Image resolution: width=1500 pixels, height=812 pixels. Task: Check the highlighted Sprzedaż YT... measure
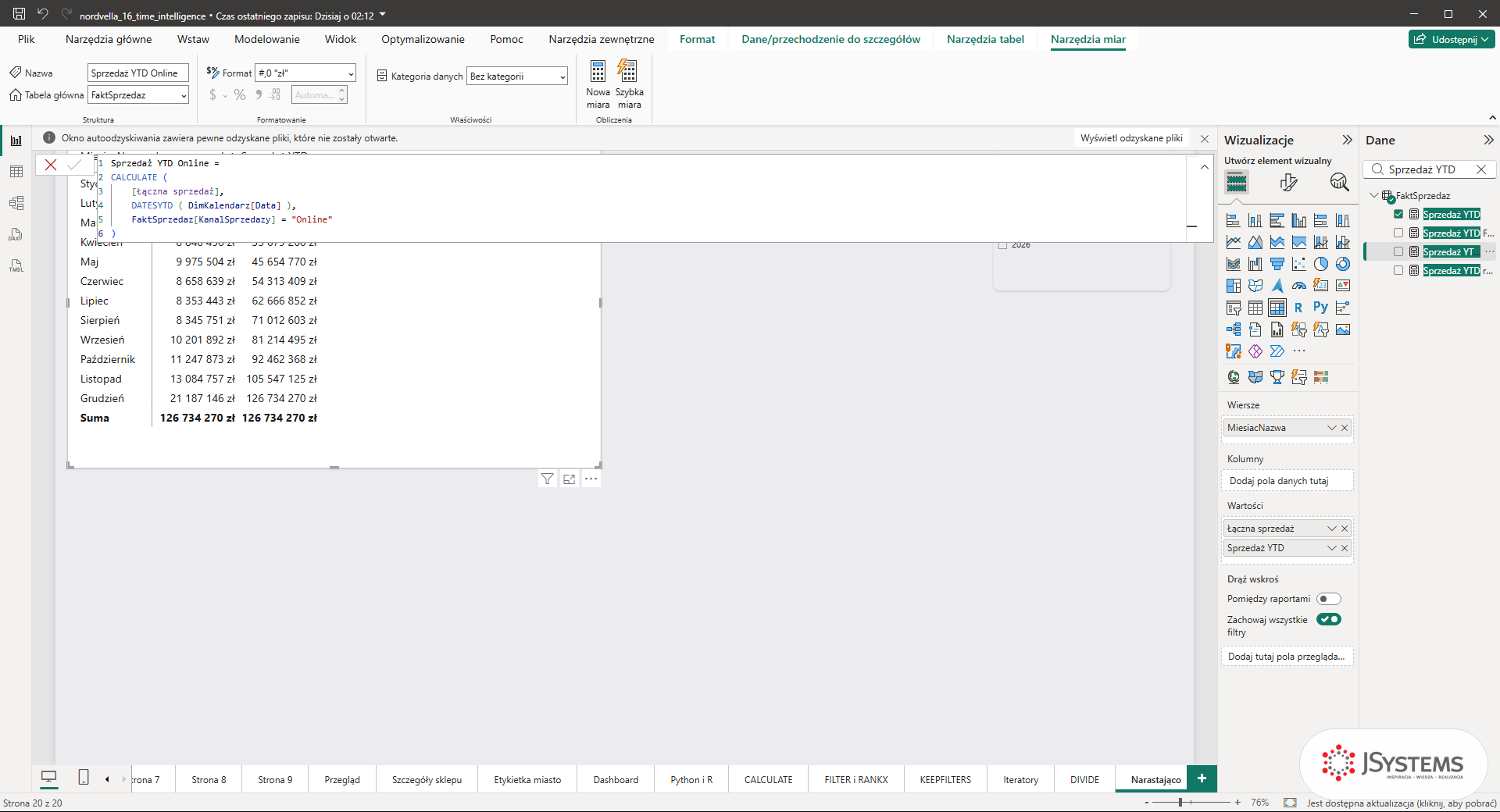1398,251
